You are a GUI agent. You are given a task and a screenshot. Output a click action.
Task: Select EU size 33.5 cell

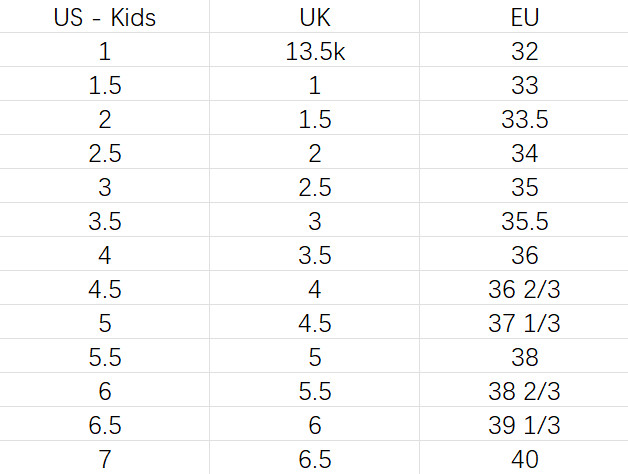coord(523,119)
